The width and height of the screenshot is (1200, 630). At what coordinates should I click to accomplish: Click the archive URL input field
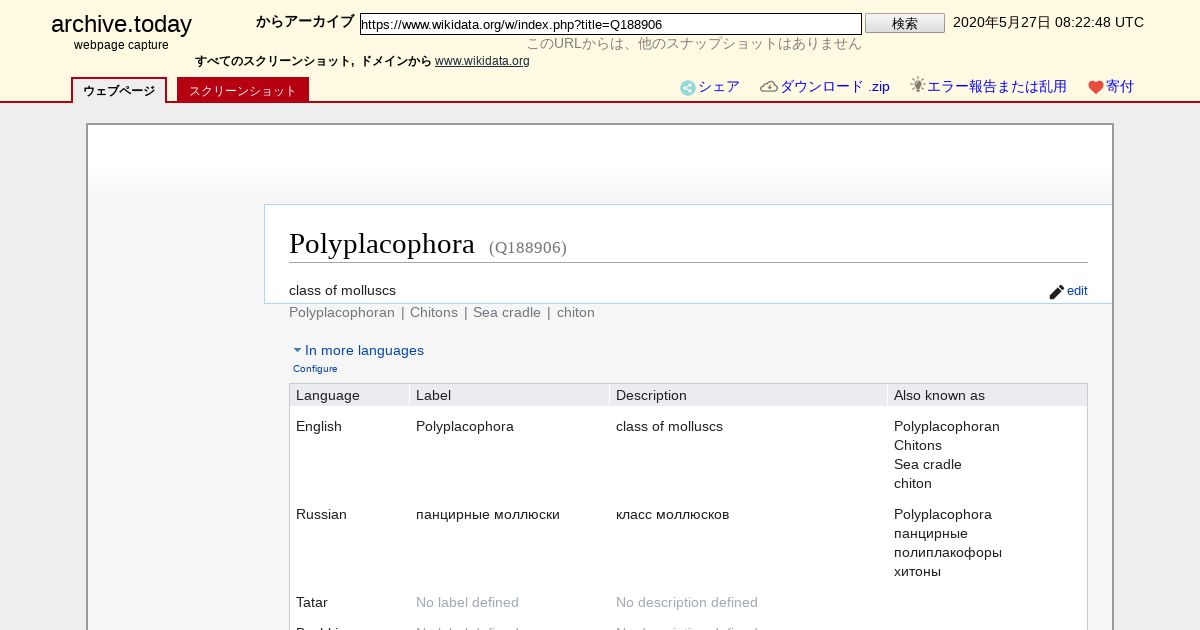pos(611,24)
